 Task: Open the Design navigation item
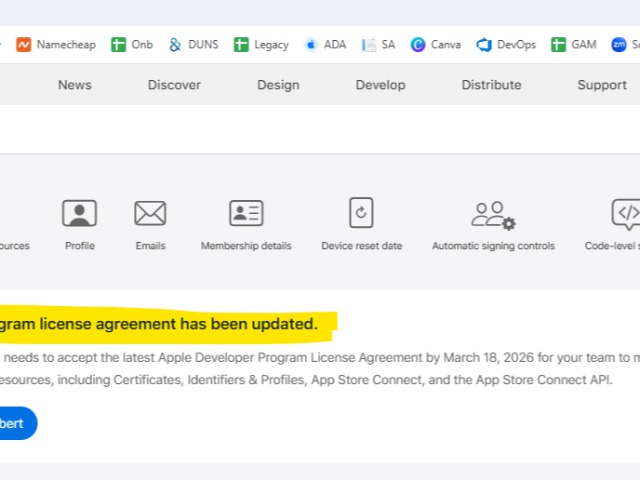coord(278,85)
